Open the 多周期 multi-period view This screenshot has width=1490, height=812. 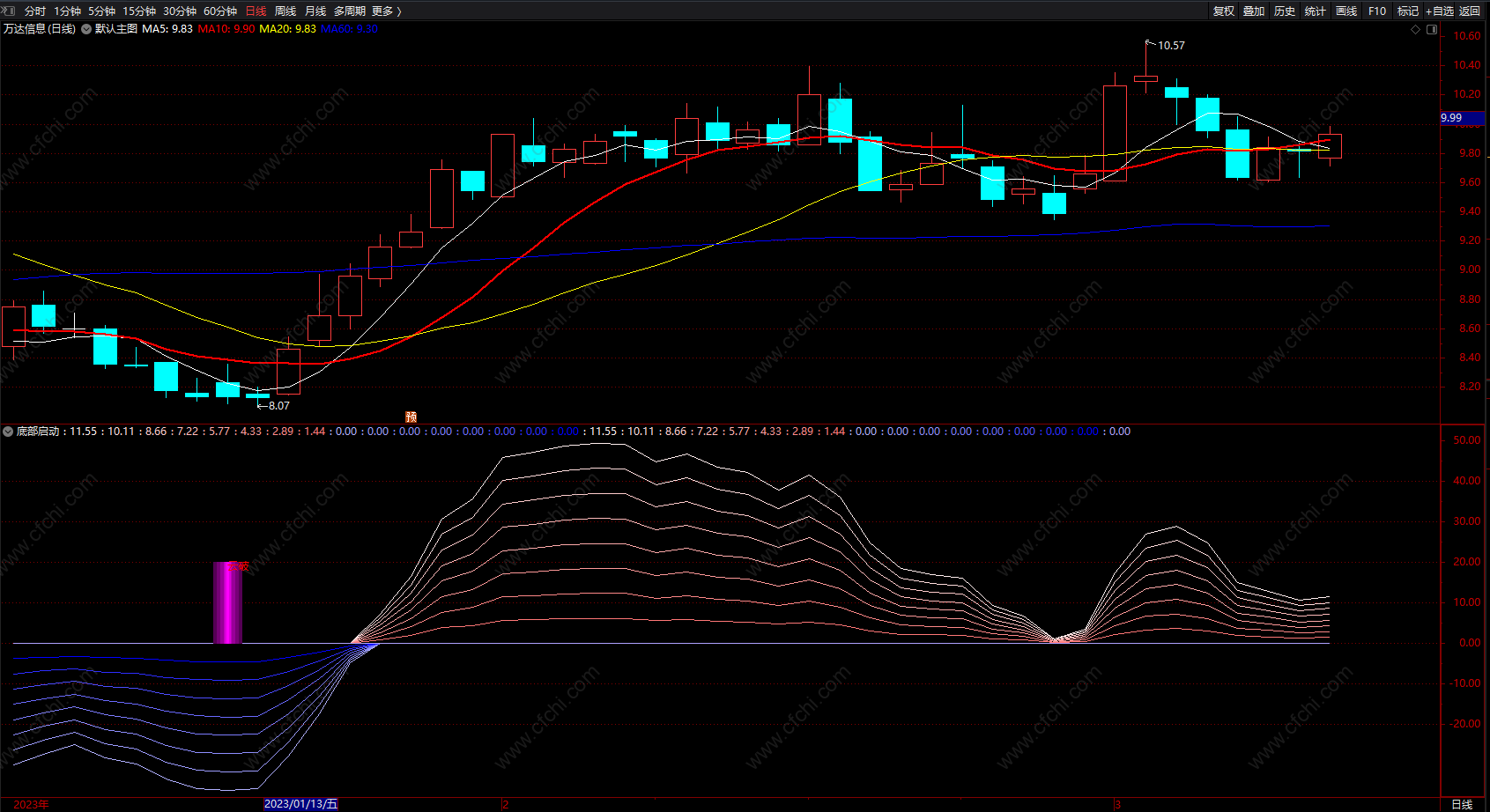point(350,11)
